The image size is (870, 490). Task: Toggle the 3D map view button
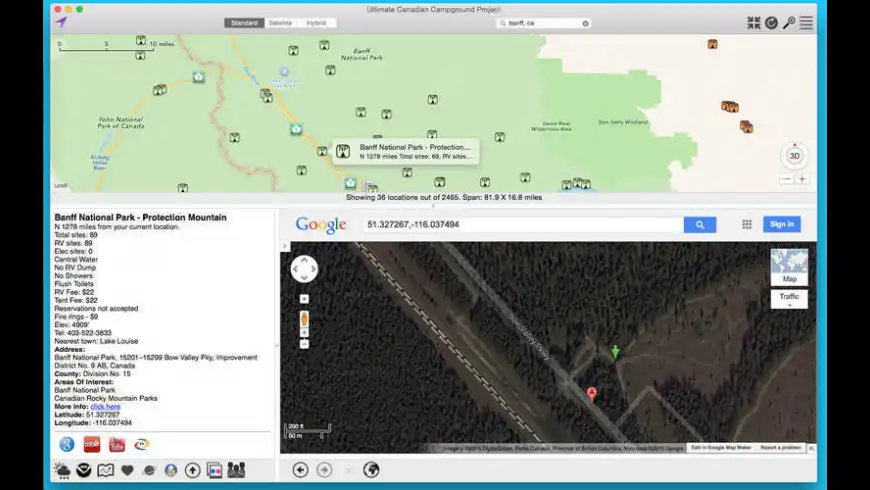(795, 156)
